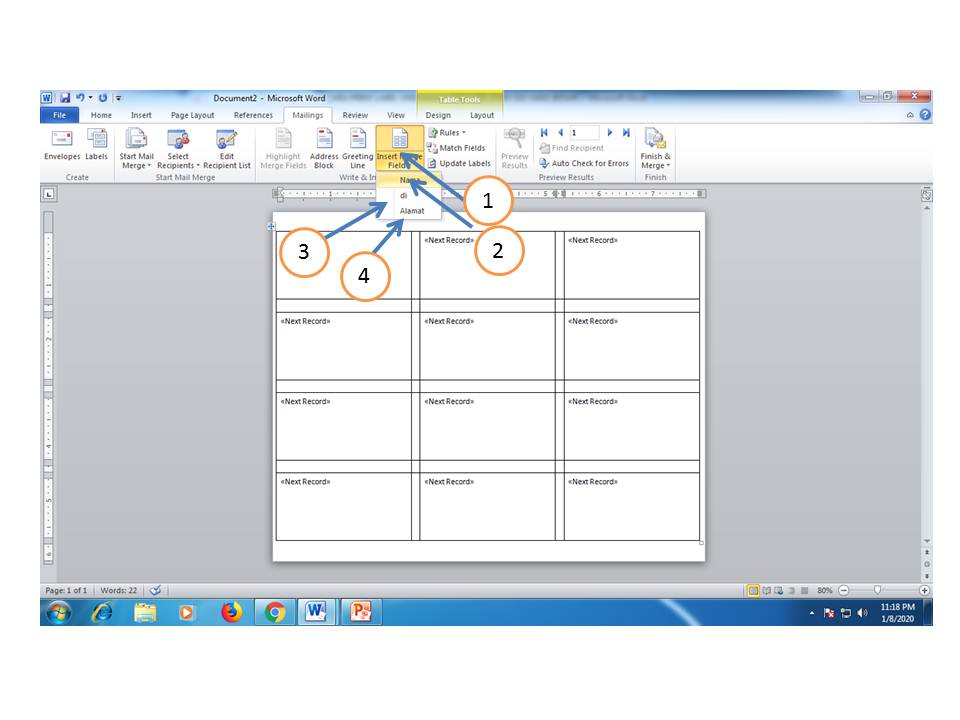Zoom out with minus button
Image resolution: width=960 pixels, height=720 pixels.
[x=844, y=591]
